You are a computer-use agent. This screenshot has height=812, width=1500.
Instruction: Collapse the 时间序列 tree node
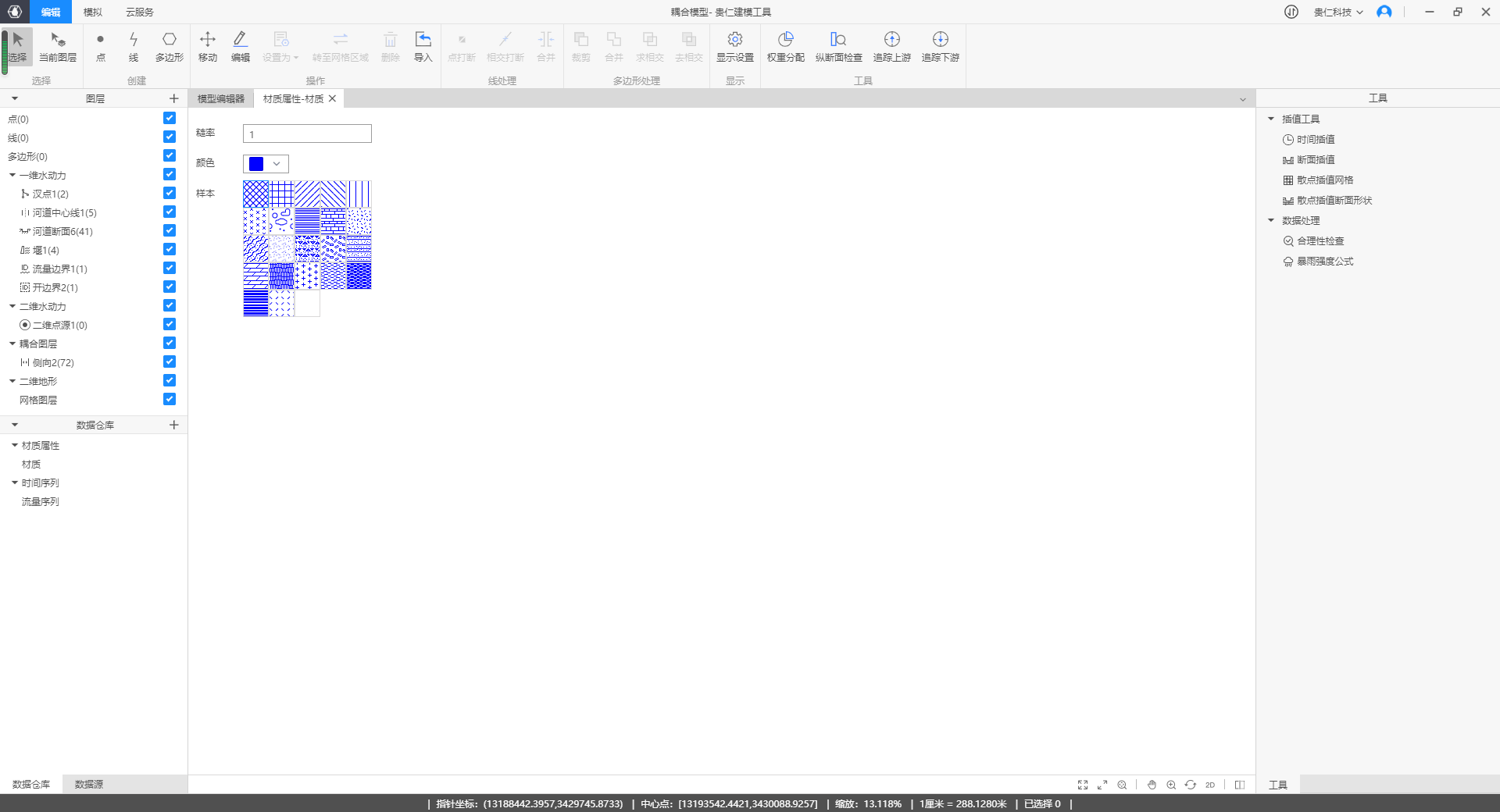(x=15, y=483)
